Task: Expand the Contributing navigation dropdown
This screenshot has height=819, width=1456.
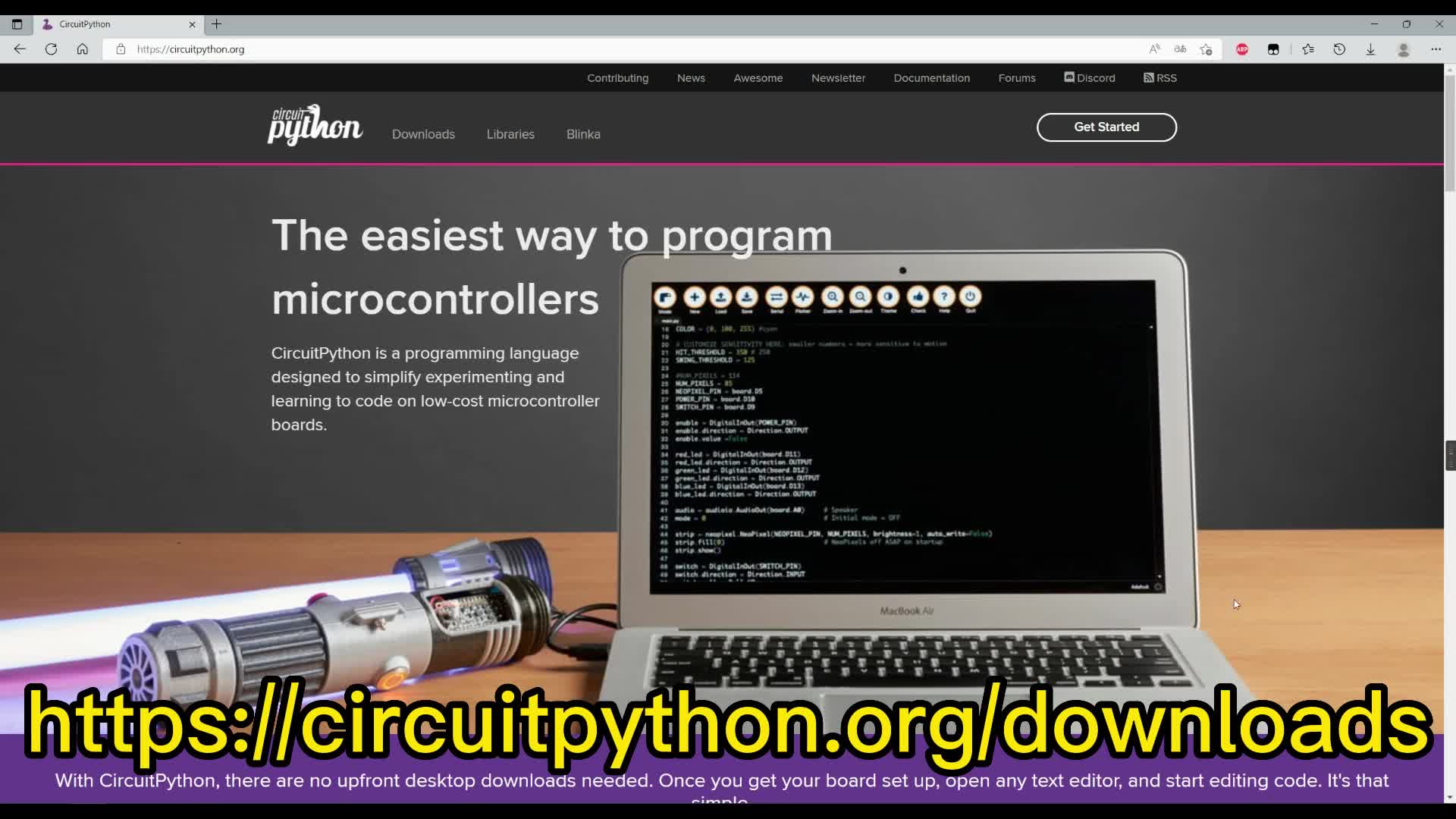Action: (x=617, y=77)
